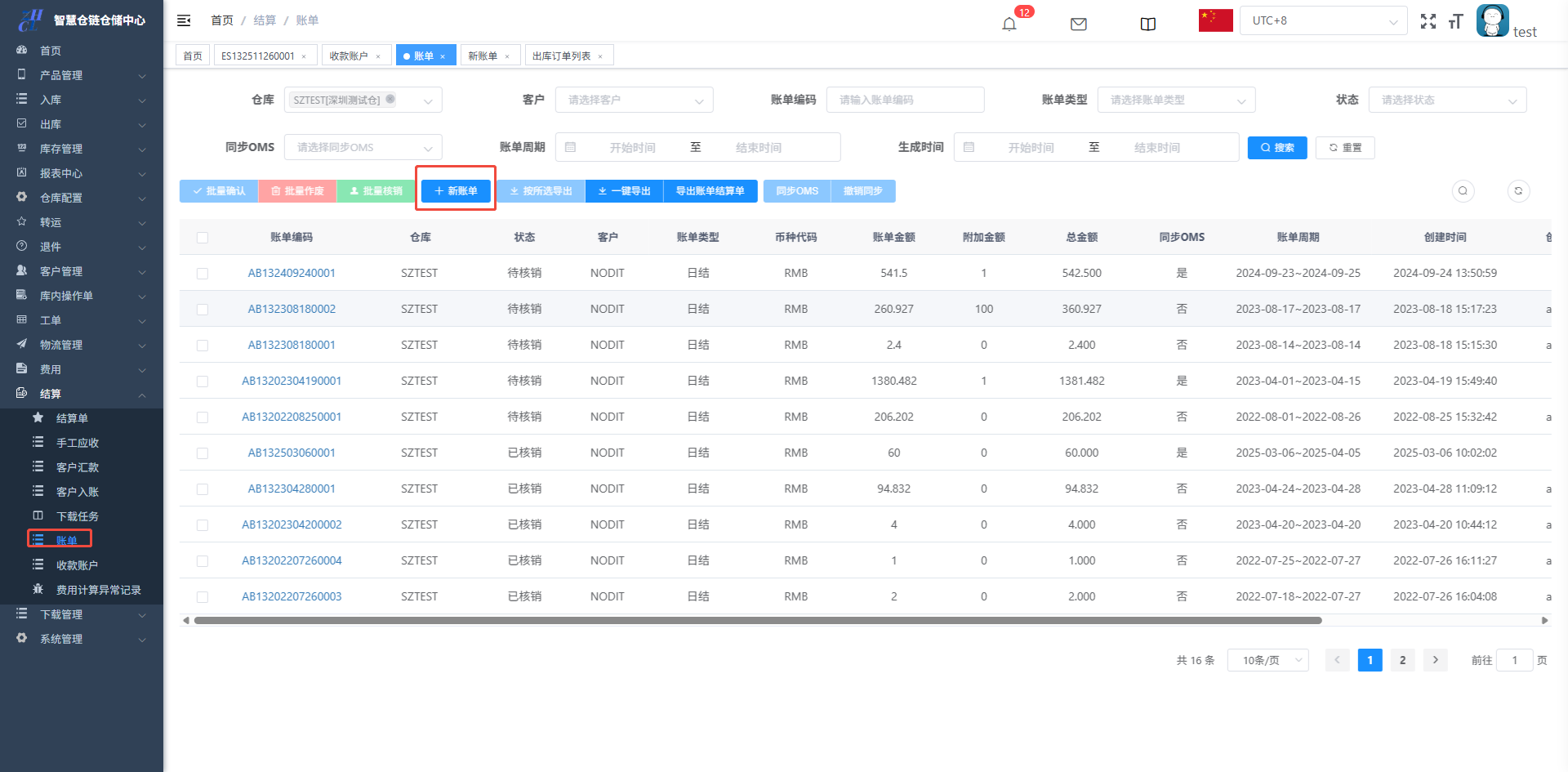1568x772 pixels.
Task: Open the documentation book icon
Action: pos(1147,24)
